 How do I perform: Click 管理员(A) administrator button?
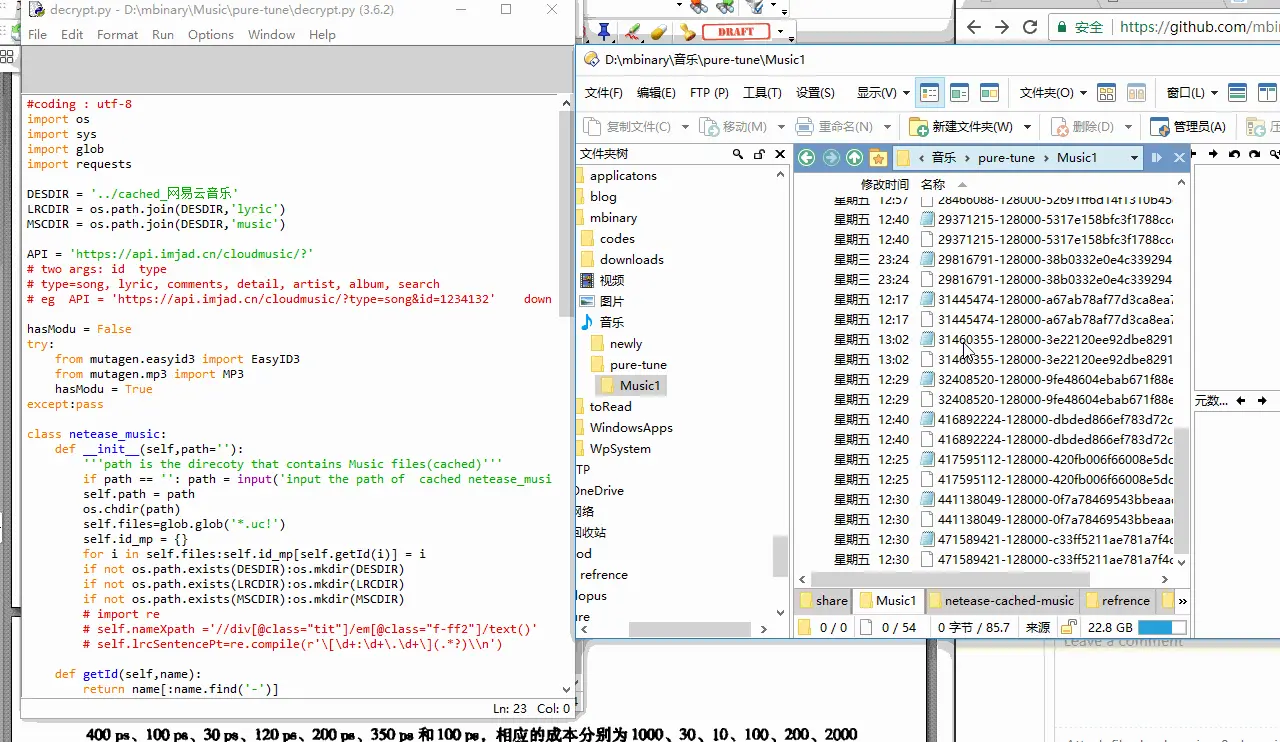coord(1188,127)
